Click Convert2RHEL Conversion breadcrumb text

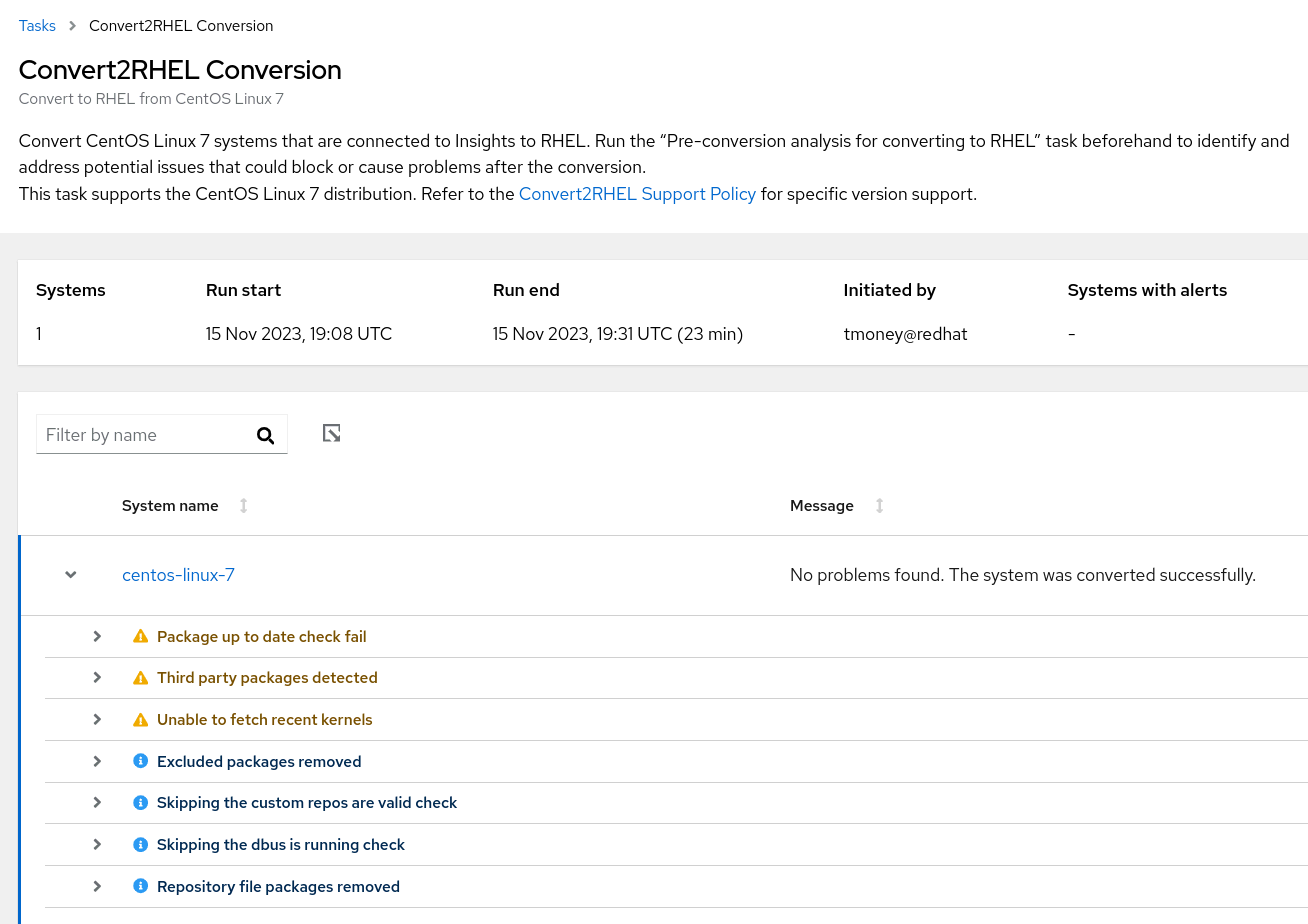[181, 26]
